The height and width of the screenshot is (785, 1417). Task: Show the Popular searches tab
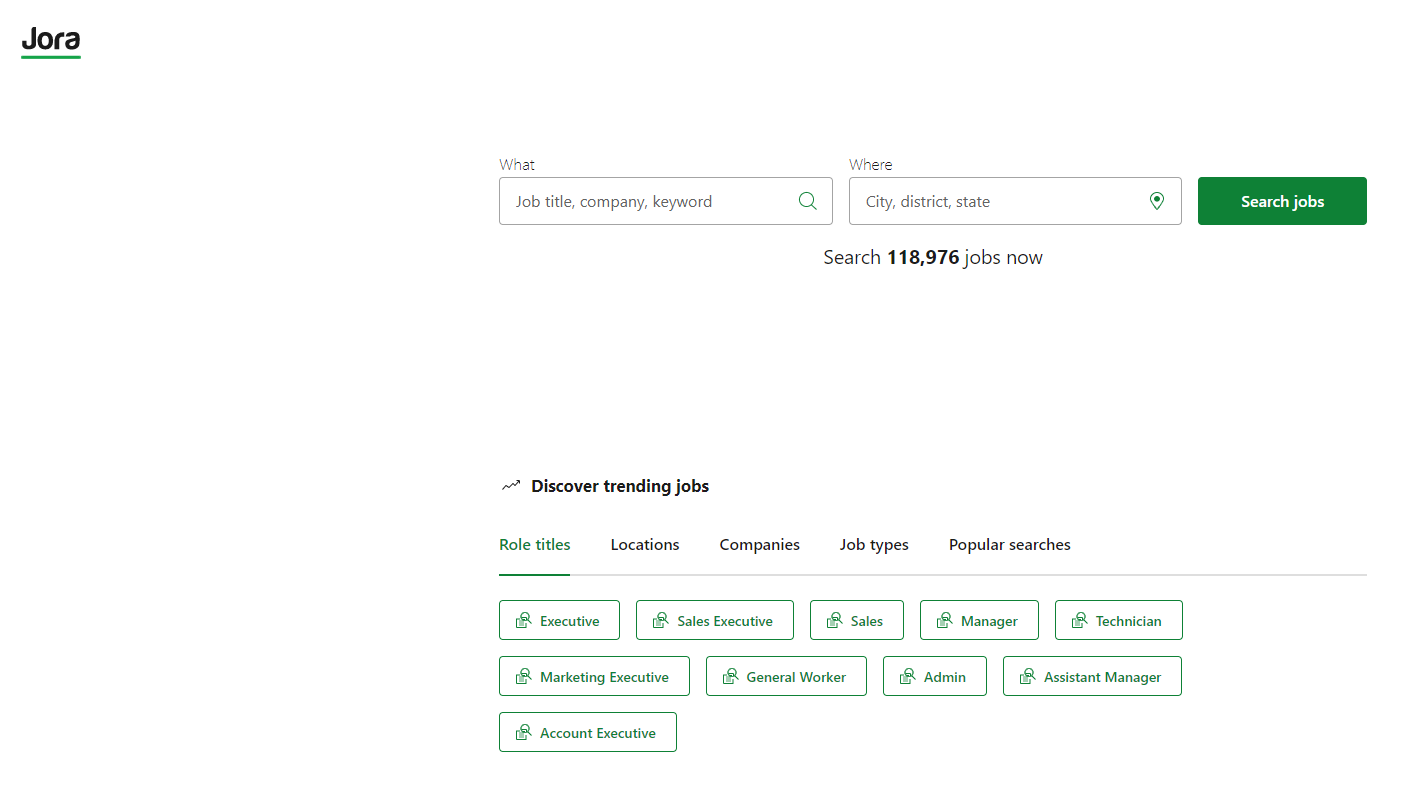pos(1009,545)
